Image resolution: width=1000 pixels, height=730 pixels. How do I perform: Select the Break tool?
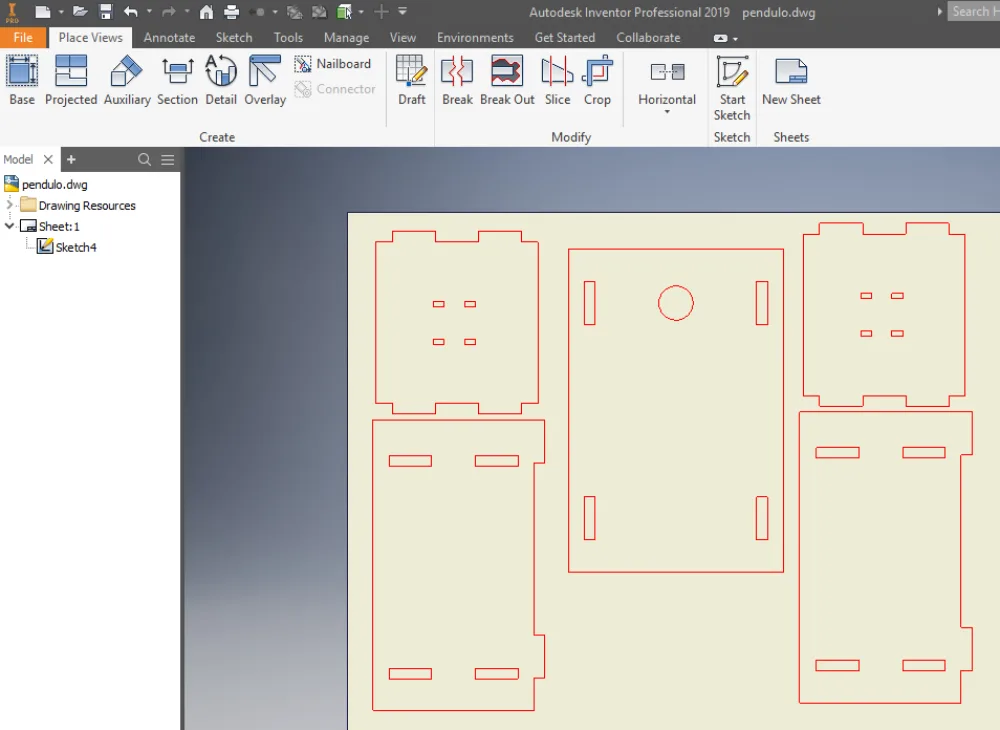pos(457,80)
